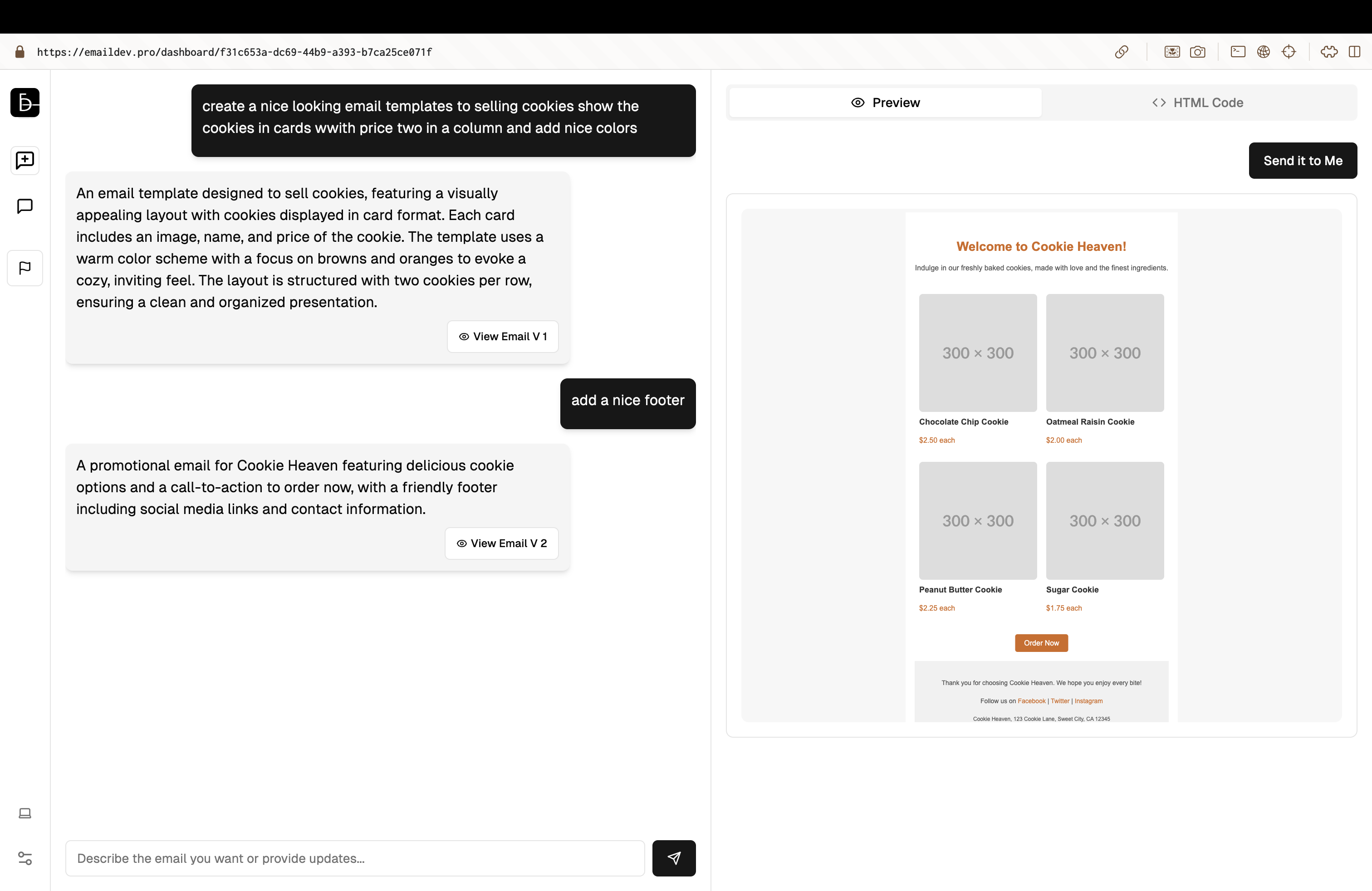Viewport: 1372px width, 891px height.
Task: Click the $2.50 each price text
Action: click(x=937, y=441)
